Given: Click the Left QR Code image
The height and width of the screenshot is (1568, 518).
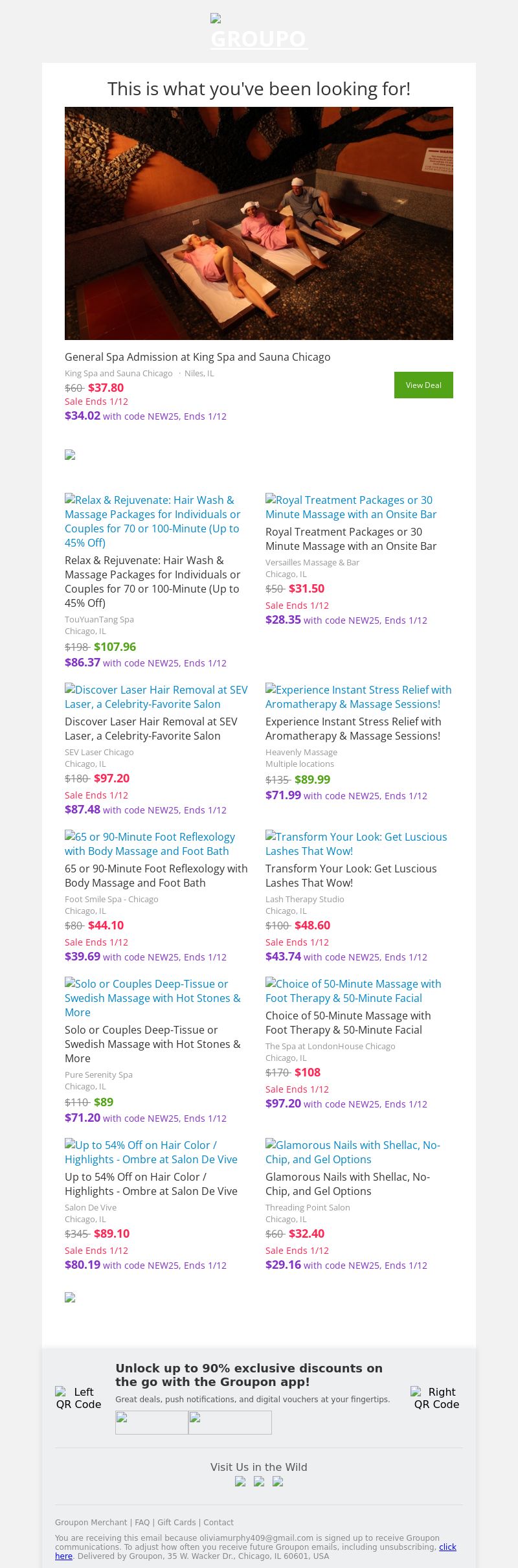Looking at the screenshot, I should pos(78,1398).
